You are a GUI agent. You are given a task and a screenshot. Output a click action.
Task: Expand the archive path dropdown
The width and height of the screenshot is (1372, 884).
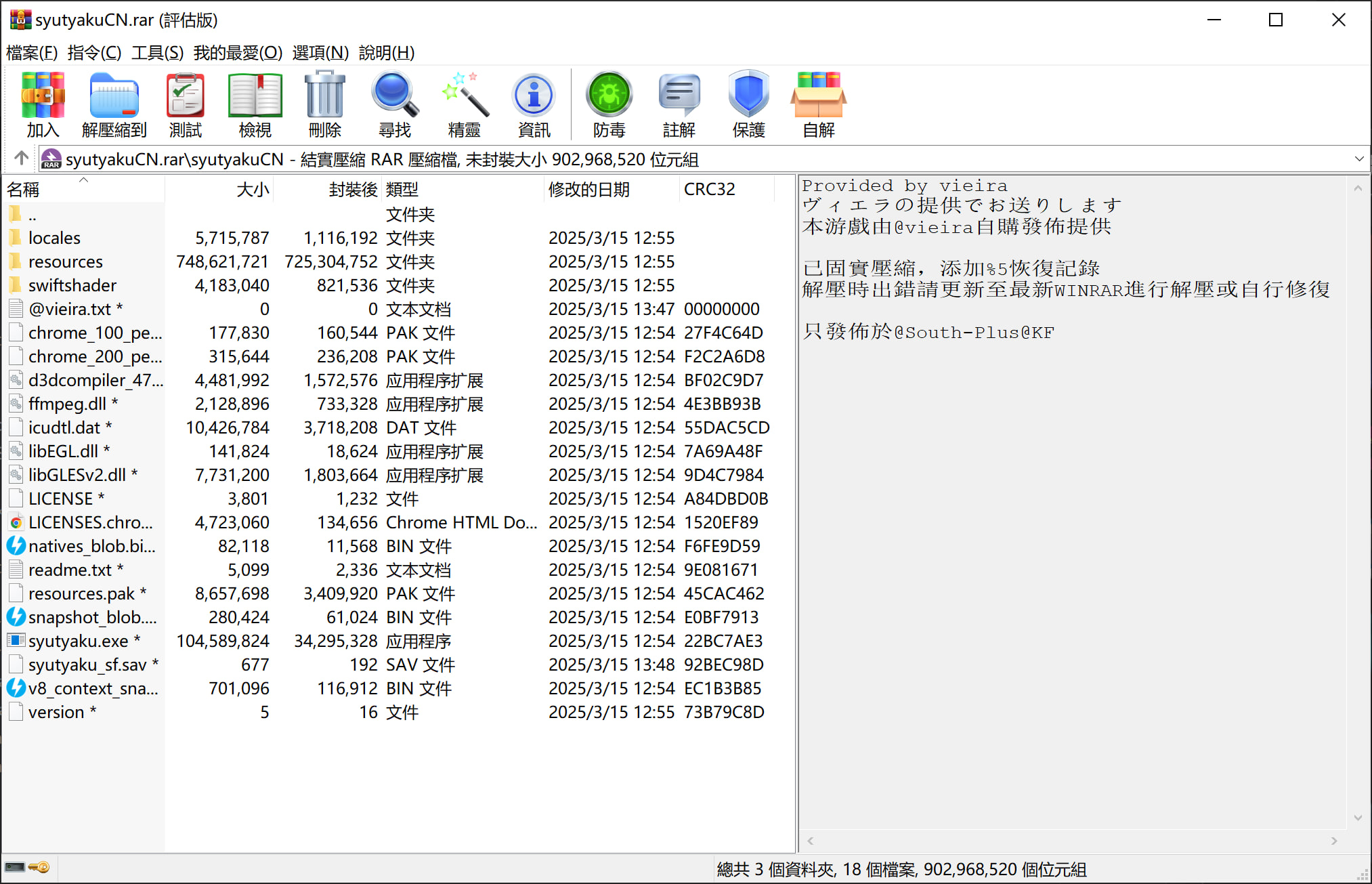click(1358, 159)
